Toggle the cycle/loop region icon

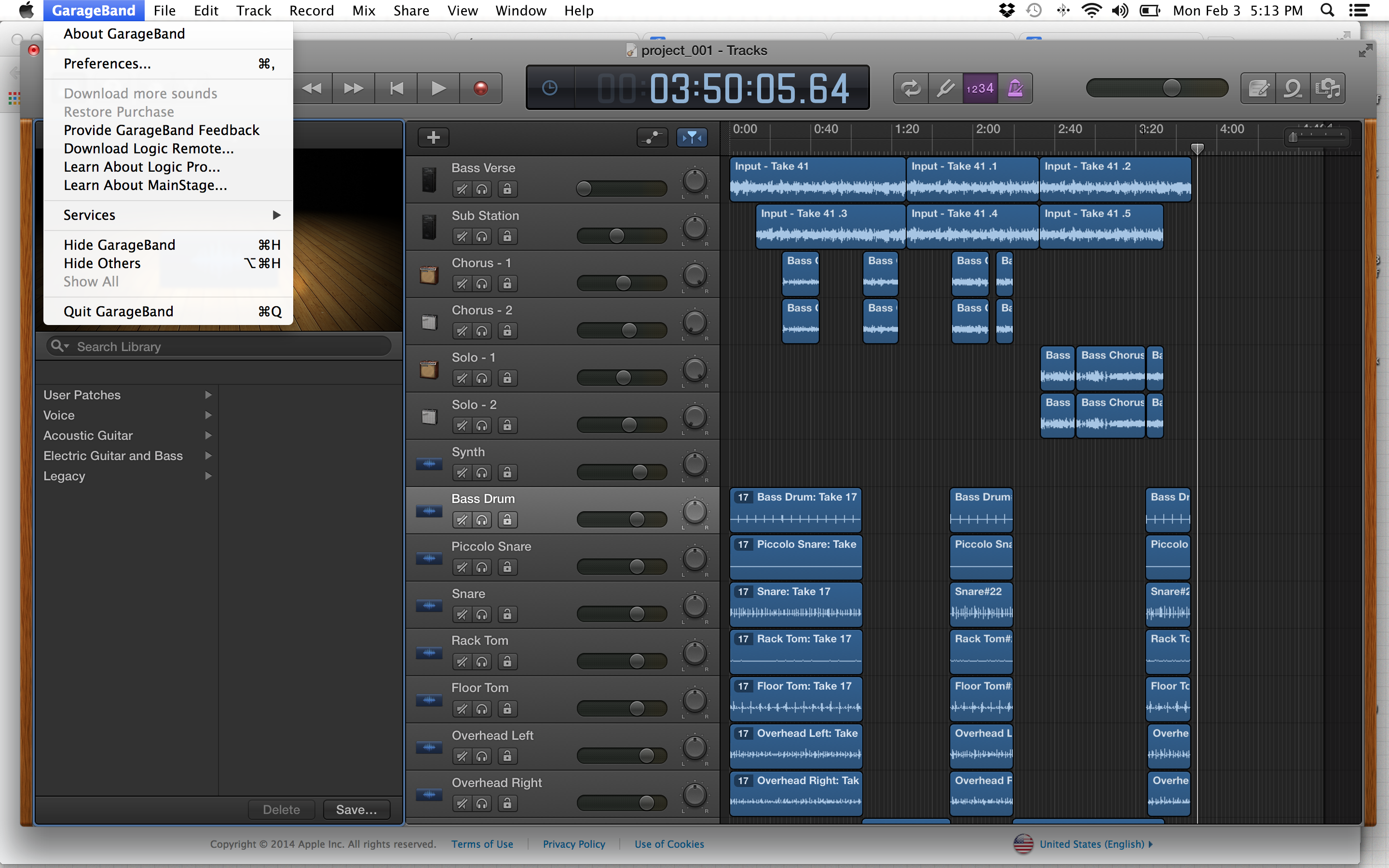pos(910,88)
